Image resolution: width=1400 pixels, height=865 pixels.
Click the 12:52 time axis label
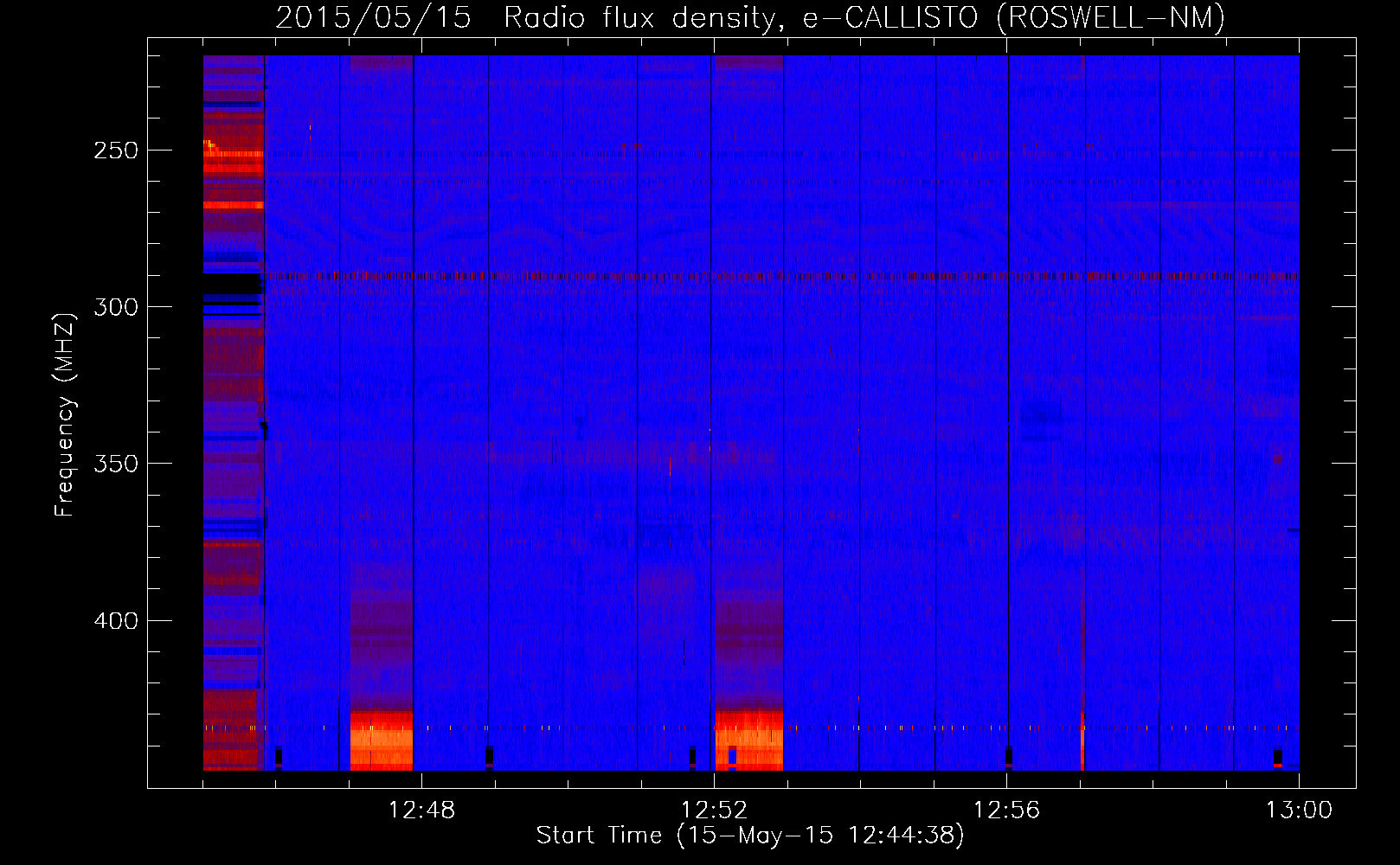pos(714,811)
